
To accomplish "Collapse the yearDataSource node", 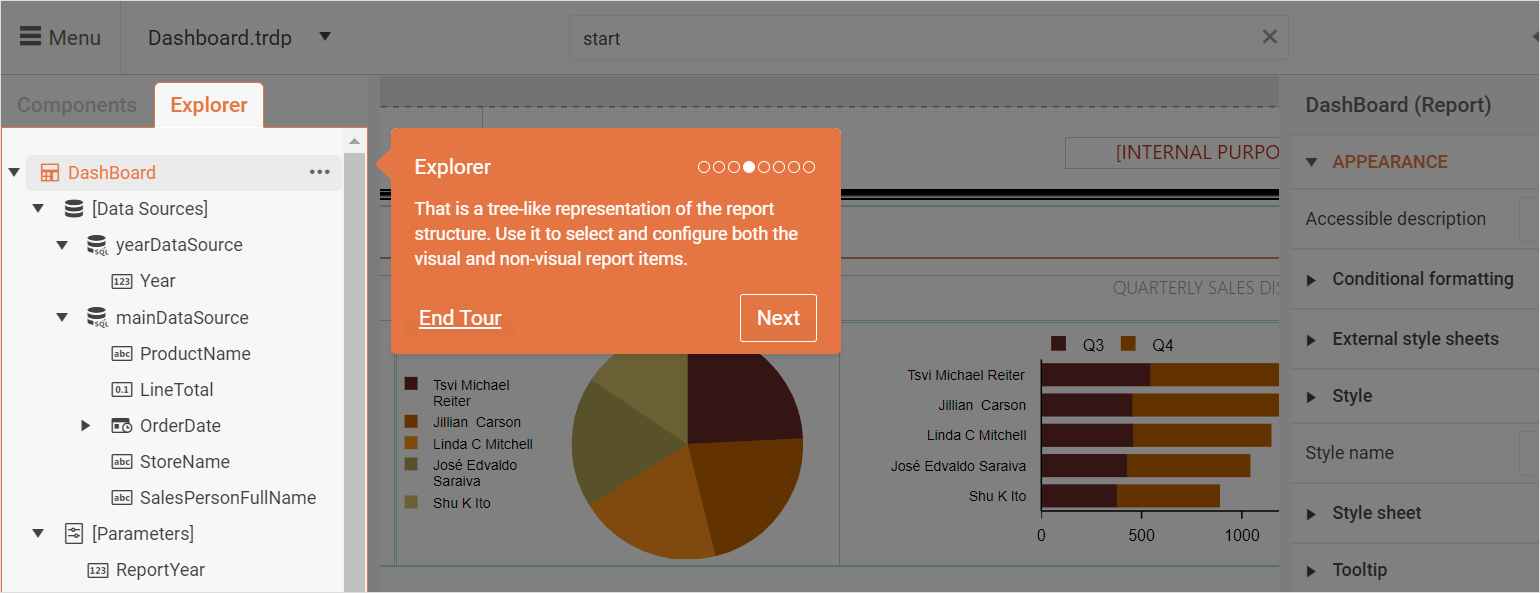I will click(62, 245).
